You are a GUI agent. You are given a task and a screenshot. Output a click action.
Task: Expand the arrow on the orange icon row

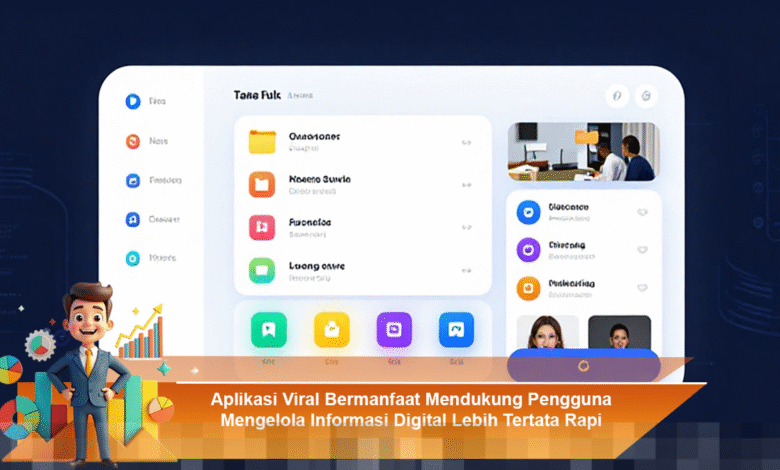[x=466, y=185]
